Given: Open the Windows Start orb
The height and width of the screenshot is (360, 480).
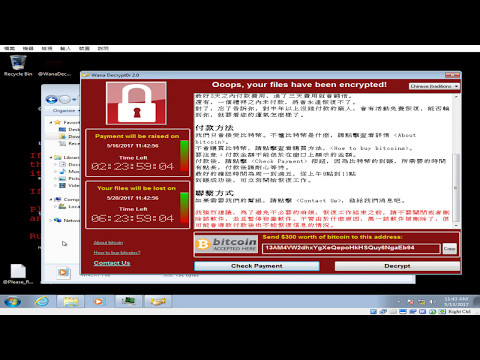Looking at the screenshot, I should pyautogui.click(x=12, y=301).
